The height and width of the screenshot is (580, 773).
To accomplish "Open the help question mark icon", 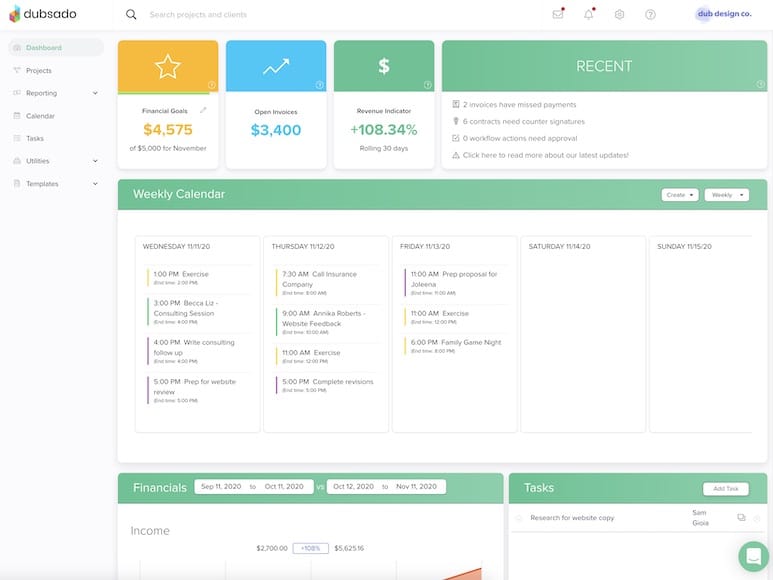I will (x=650, y=14).
